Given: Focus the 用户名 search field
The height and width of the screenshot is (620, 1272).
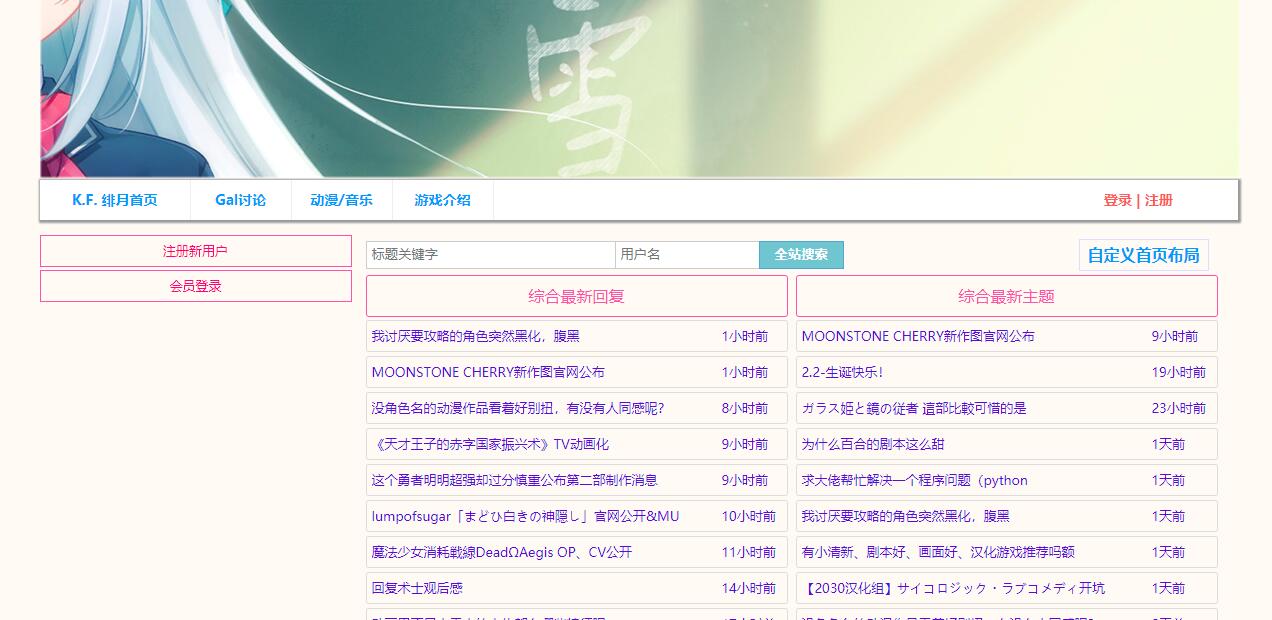Looking at the screenshot, I should pos(687,255).
